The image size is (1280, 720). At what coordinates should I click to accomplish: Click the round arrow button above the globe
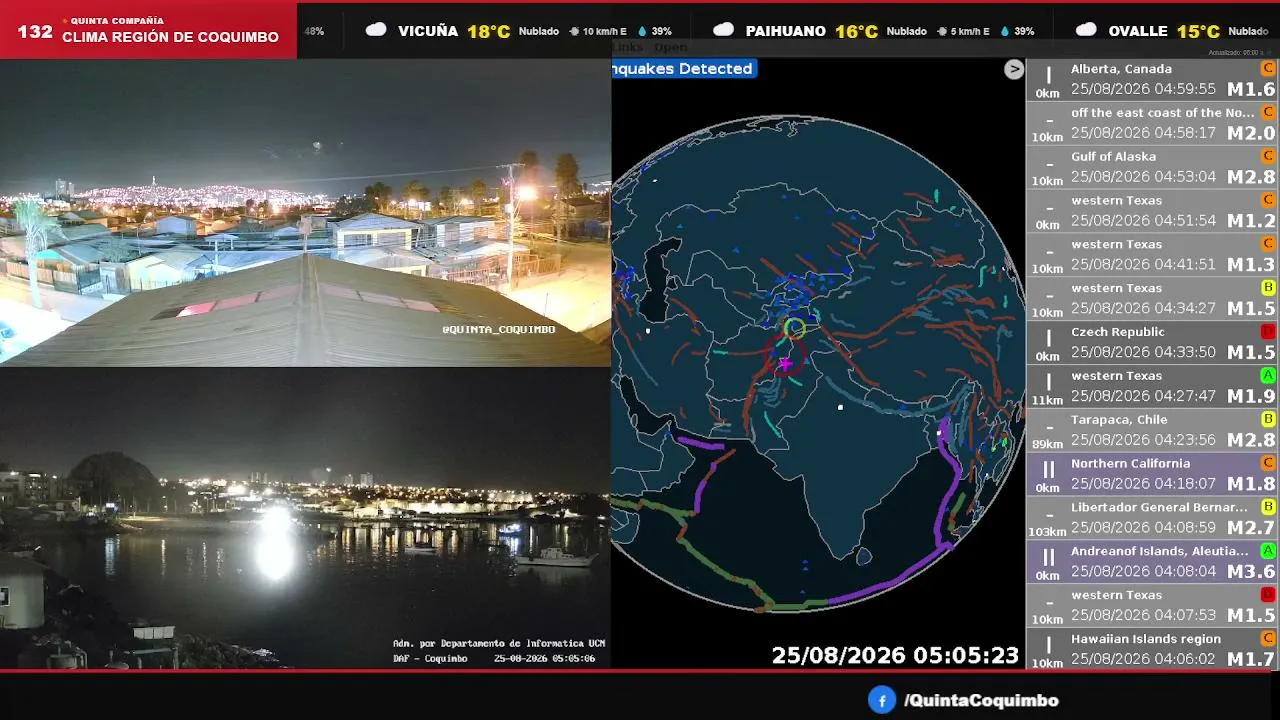[1014, 69]
